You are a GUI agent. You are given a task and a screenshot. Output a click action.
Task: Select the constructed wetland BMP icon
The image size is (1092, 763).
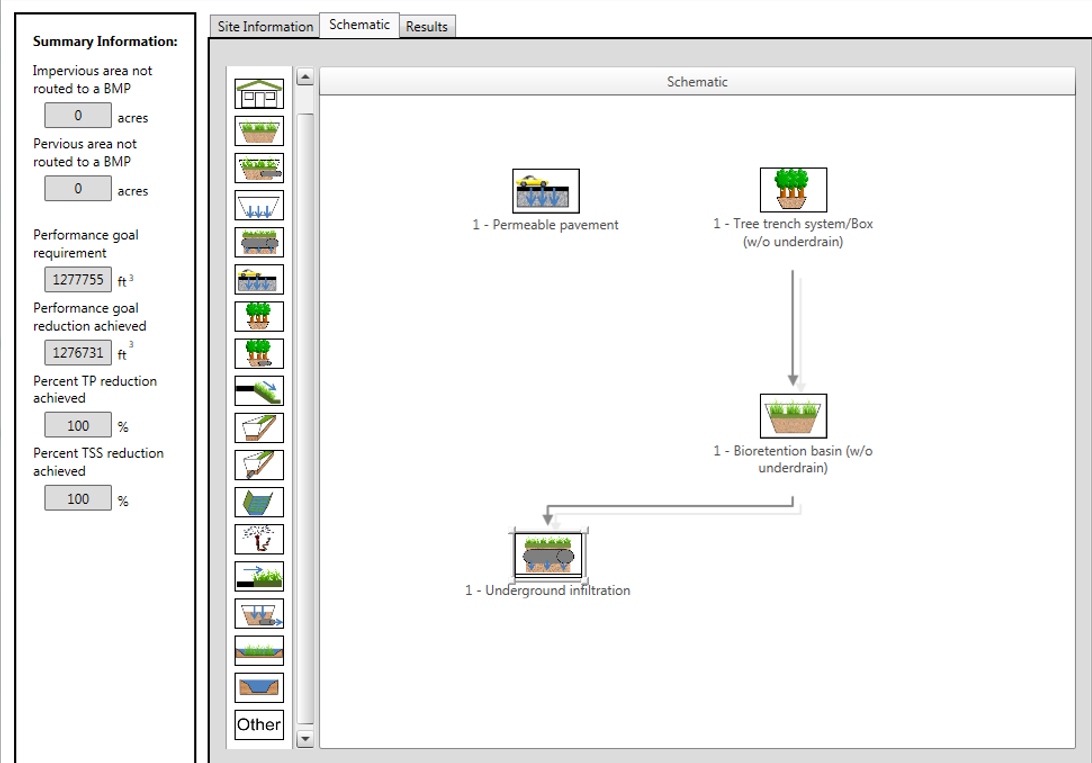coord(258,649)
